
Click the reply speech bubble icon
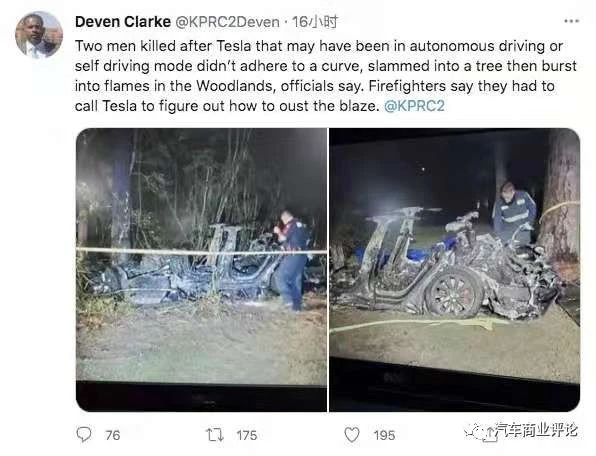click(84, 434)
